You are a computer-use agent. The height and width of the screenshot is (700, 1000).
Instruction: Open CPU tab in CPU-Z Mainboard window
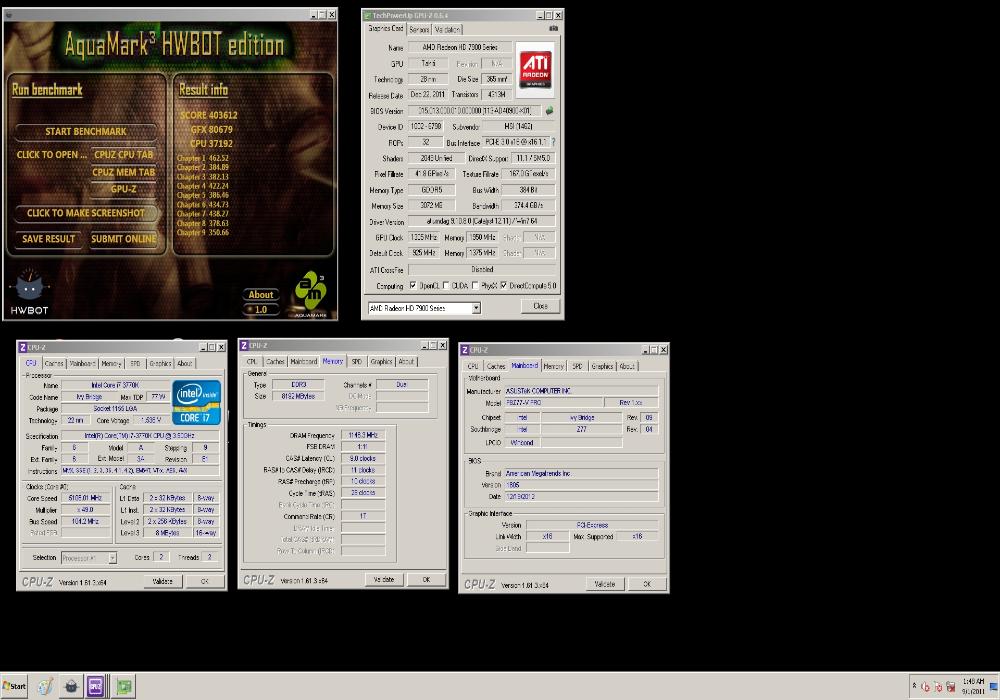[473, 366]
